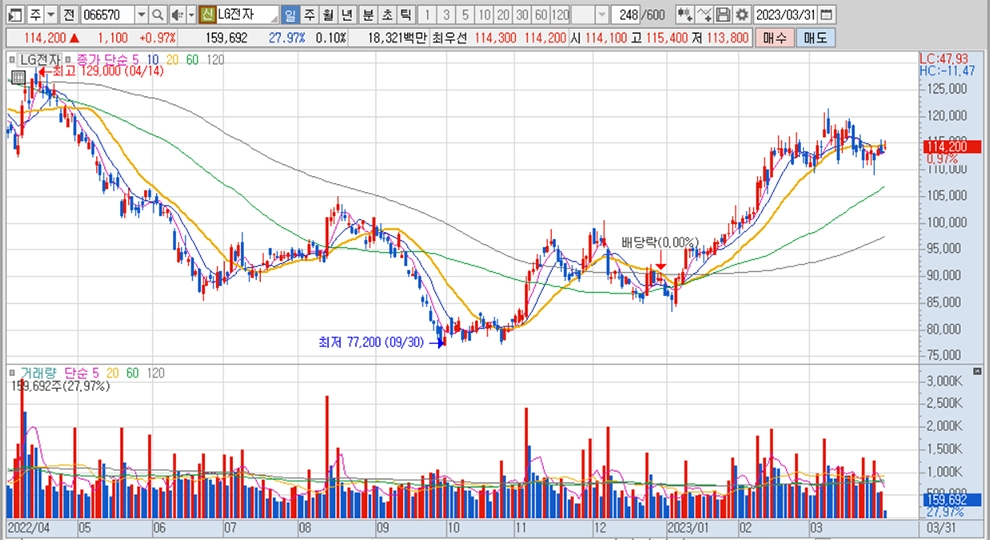Click the small square marker before 종가 단순
Screen dimensions: 990x540
click(69, 60)
